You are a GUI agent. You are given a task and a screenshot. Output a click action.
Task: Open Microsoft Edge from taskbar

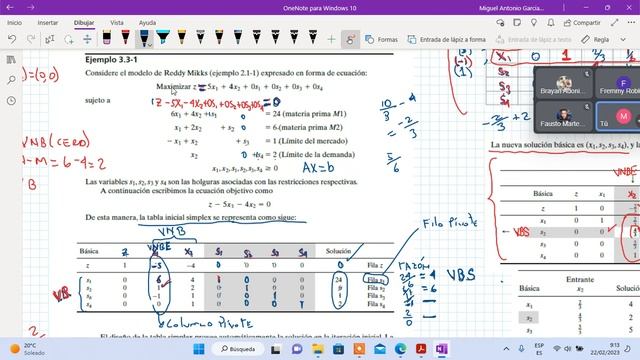[400, 349]
